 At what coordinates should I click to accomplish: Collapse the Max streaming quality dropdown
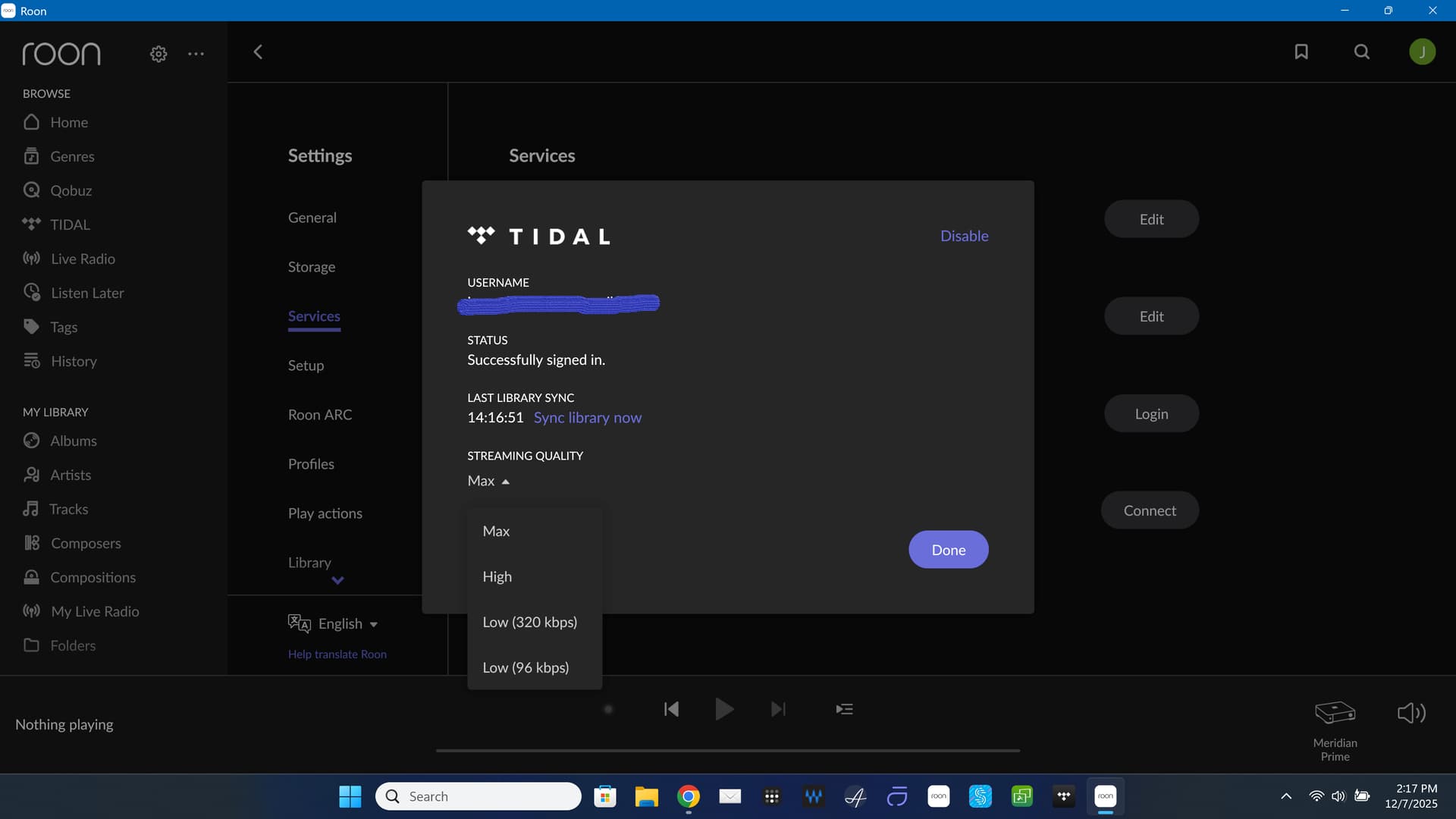489,481
